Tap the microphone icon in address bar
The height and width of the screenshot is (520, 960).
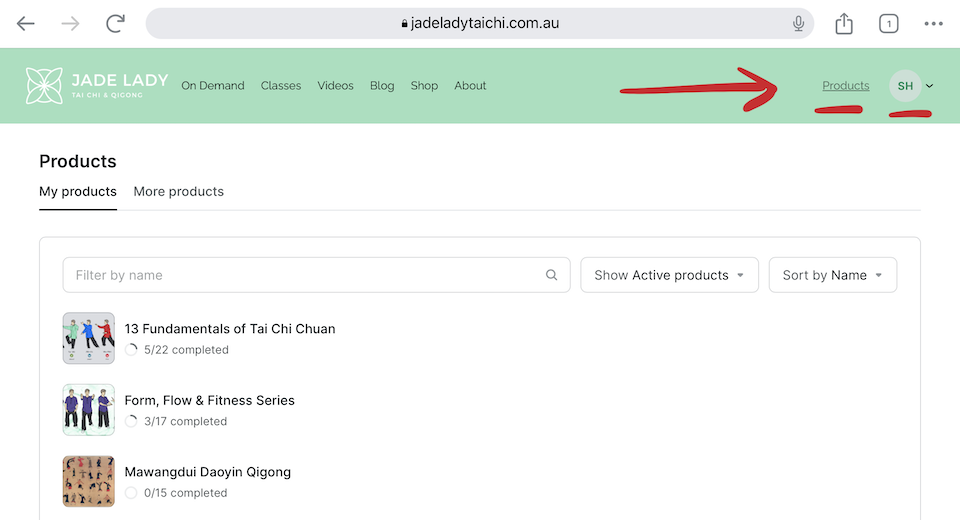point(798,24)
